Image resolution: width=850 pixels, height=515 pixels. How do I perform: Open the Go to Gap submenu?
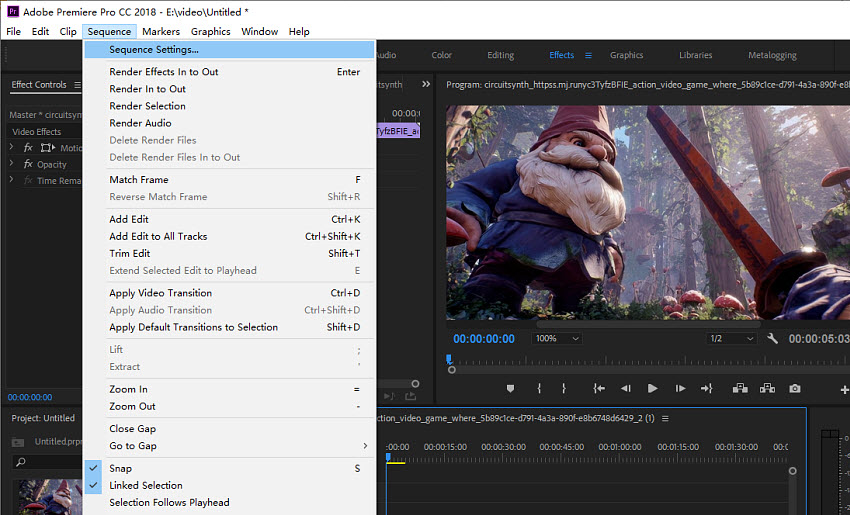pyautogui.click(x=228, y=446)
